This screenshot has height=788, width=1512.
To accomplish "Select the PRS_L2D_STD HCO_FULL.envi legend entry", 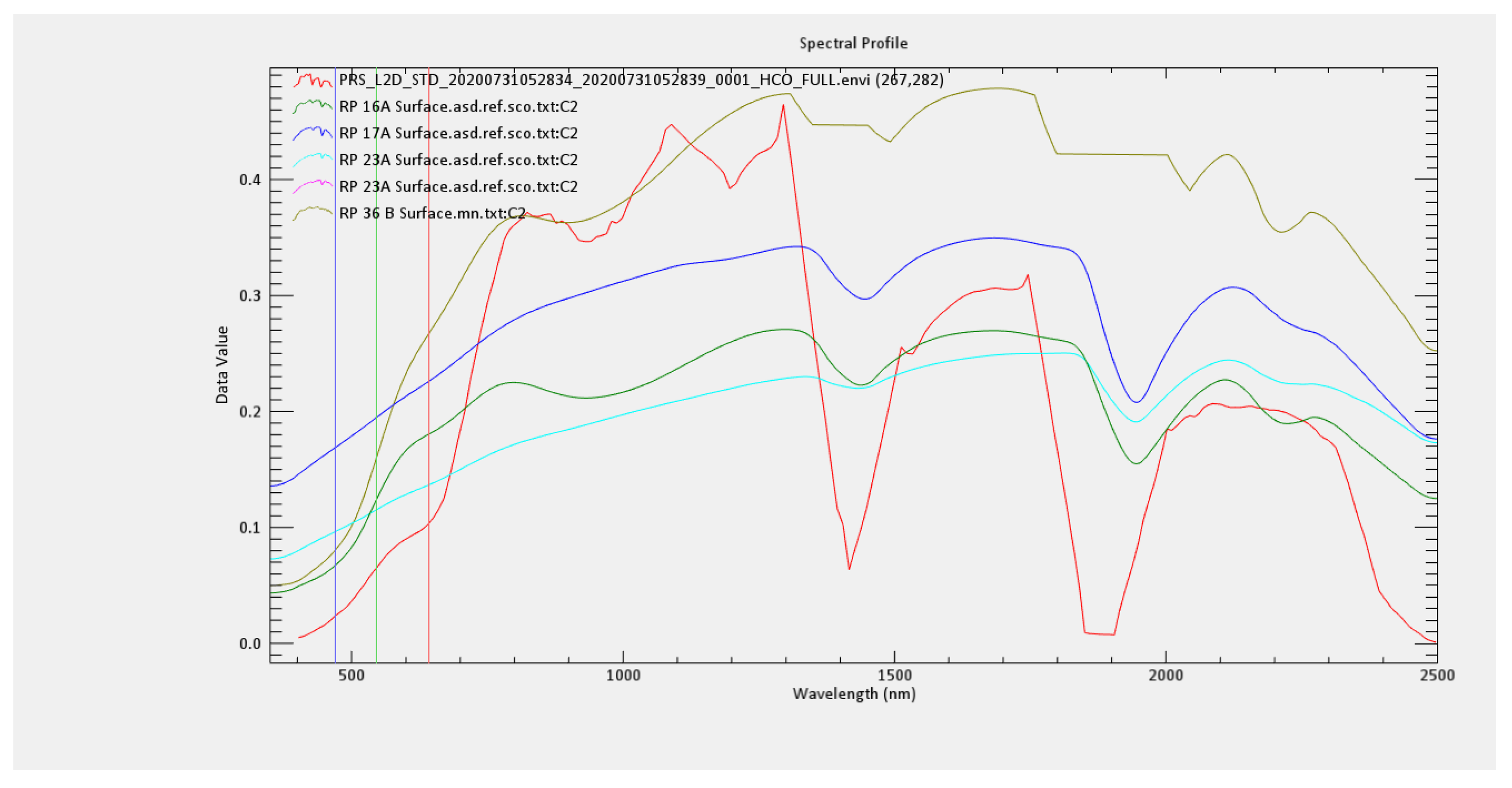I will click(x=641, y=80).
